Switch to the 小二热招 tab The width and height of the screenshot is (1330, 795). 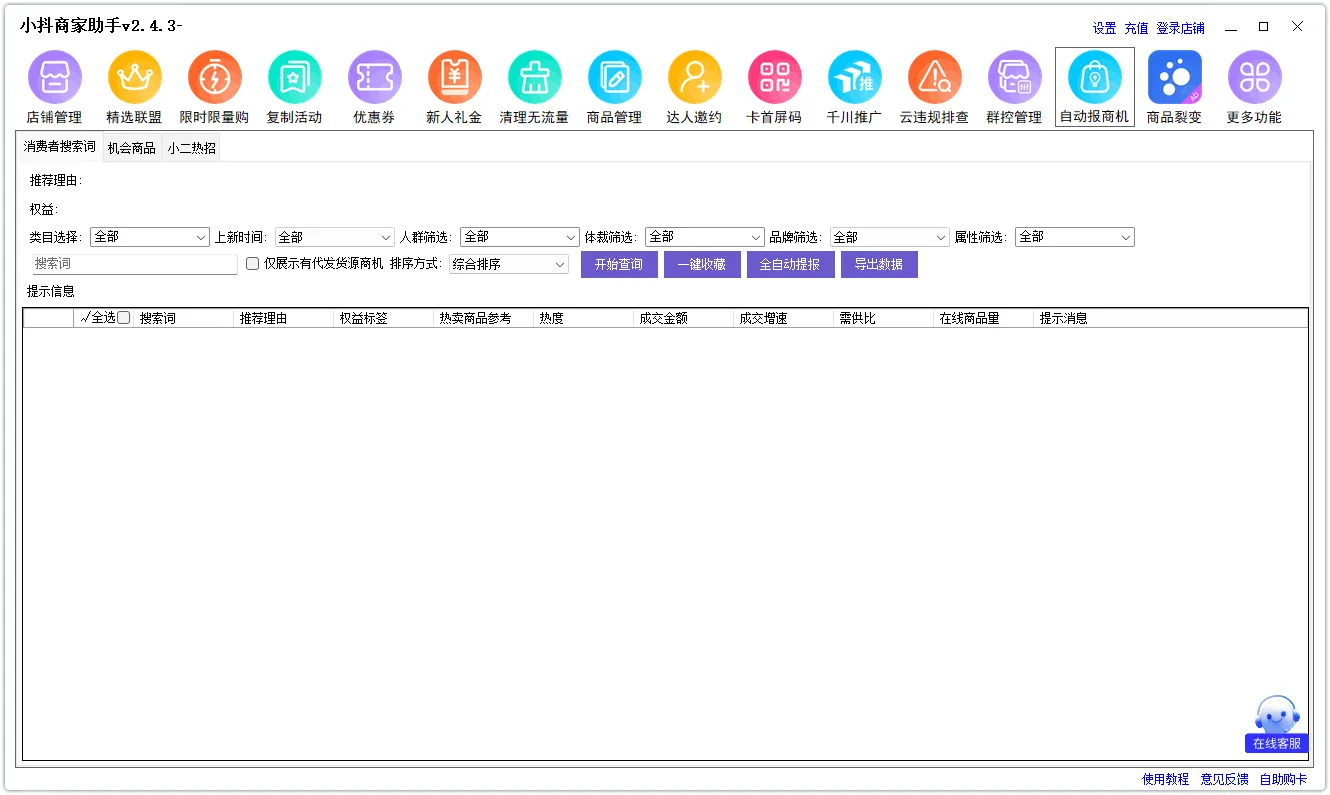coord(192,148)
